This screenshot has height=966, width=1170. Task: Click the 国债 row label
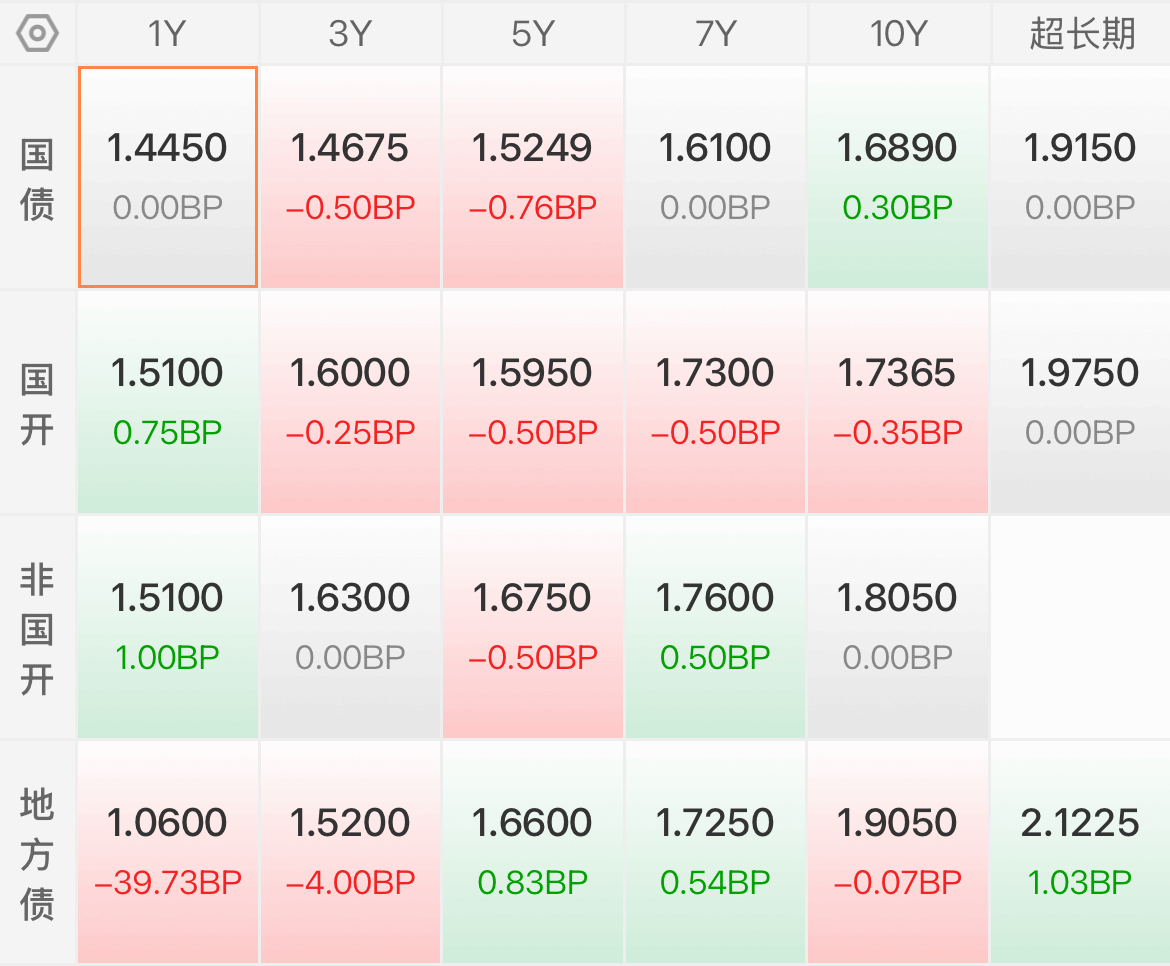(x=37, y=179)
